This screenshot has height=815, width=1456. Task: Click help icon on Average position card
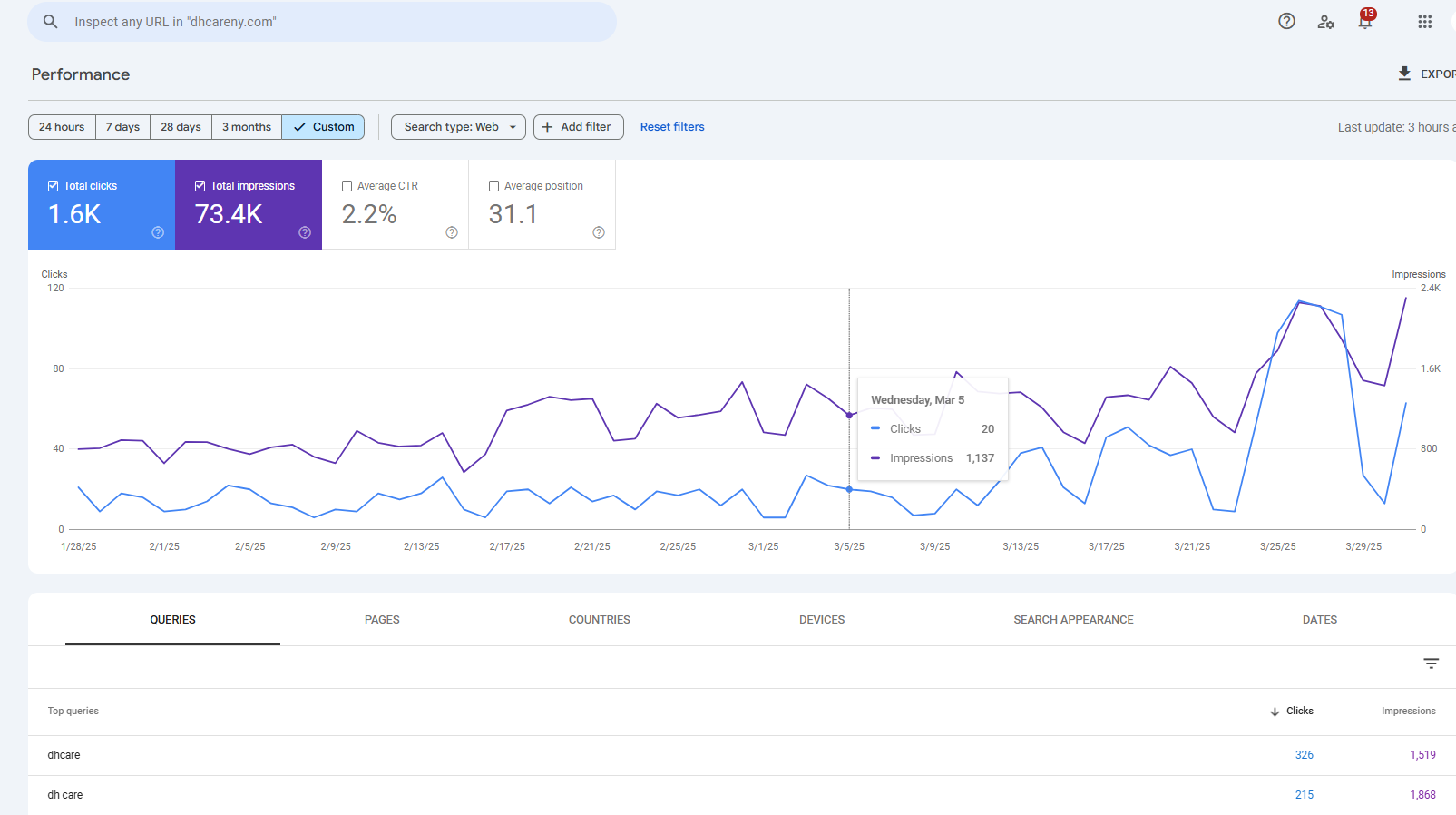[599, 232]
